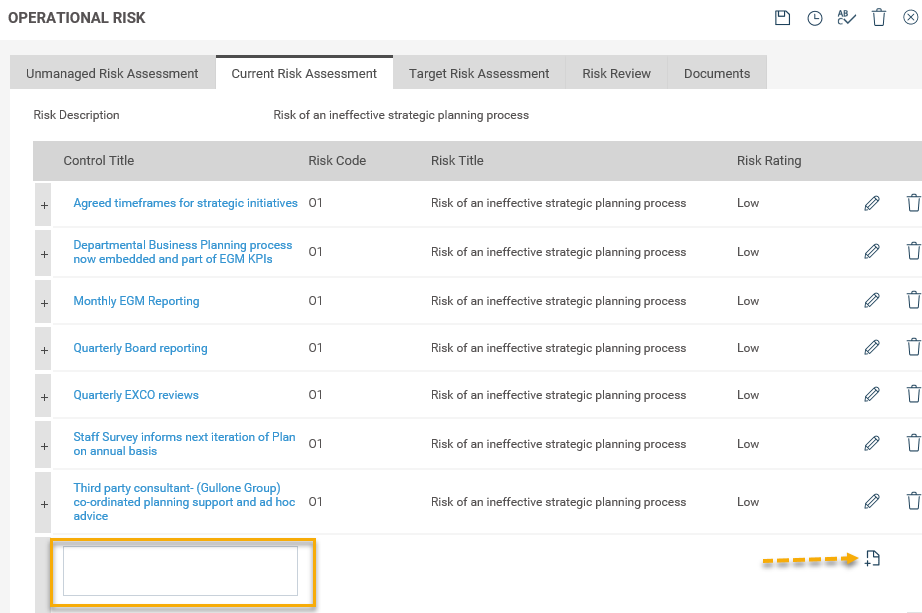Run the spell check icon

click(x=847, y=18)
